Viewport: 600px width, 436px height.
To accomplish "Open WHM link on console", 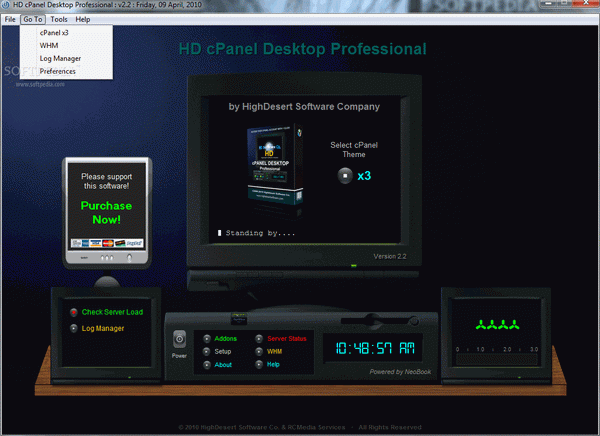I will 274,351.
